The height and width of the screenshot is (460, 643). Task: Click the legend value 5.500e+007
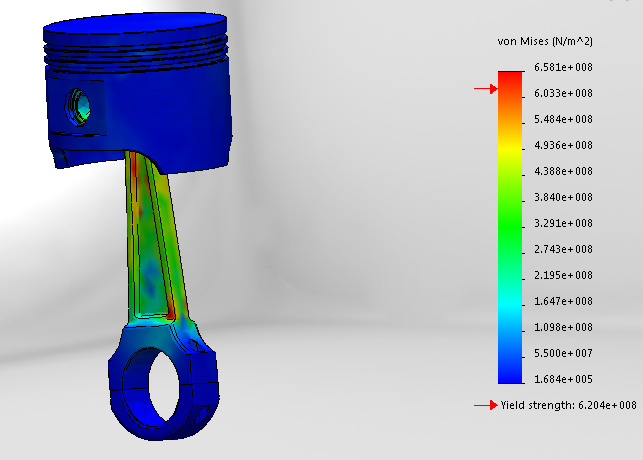tap(563, 353)
